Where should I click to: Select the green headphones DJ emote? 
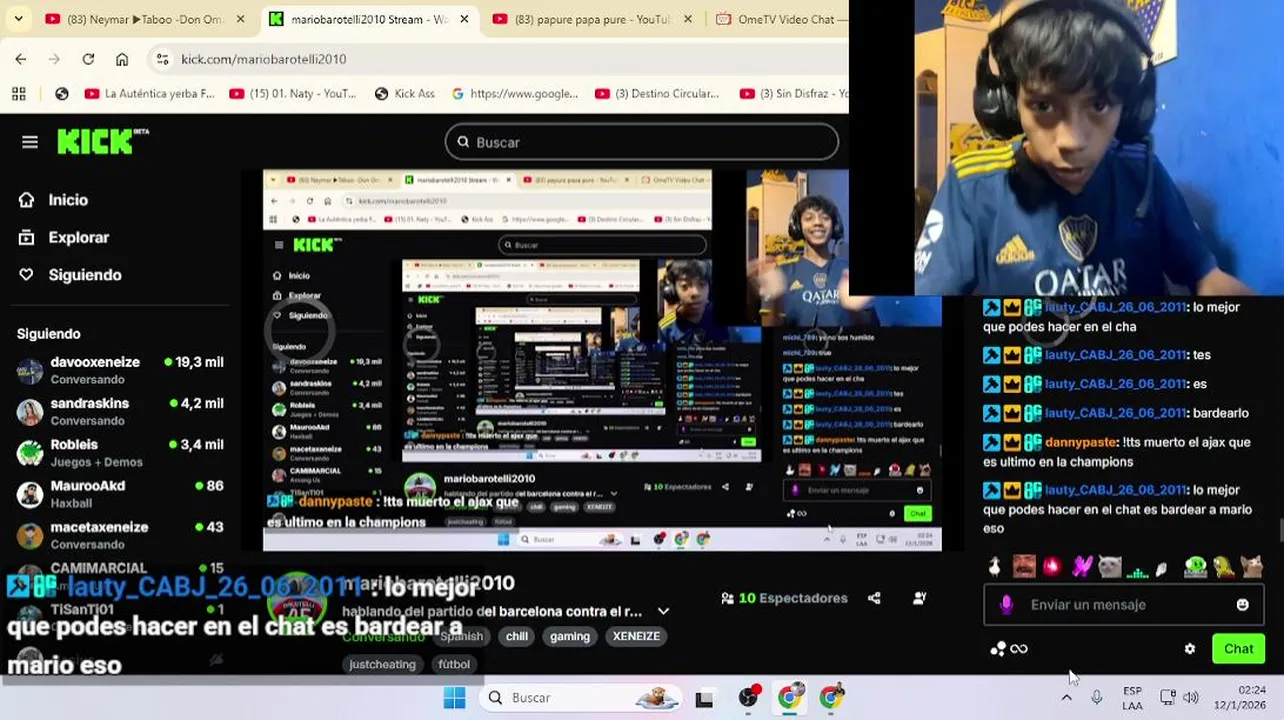point(1195,567)
